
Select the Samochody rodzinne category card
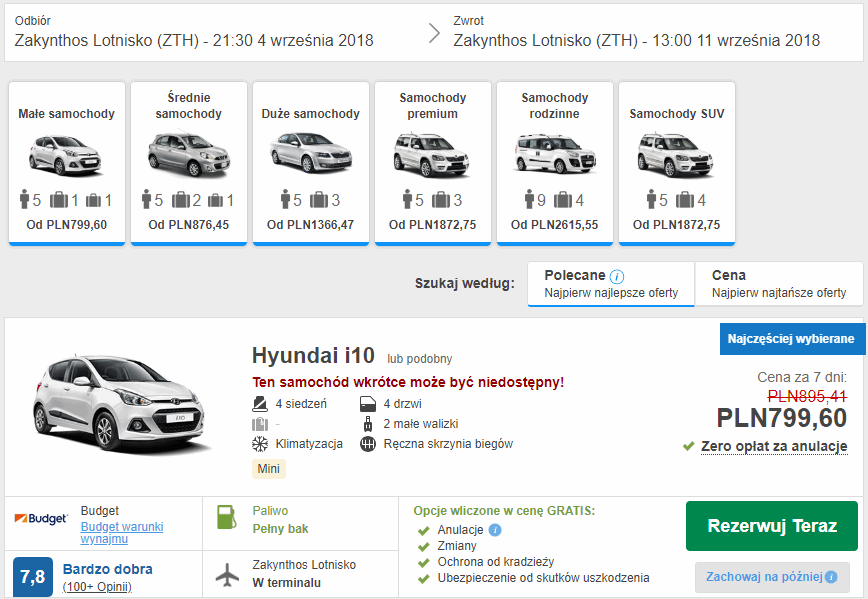555,162
